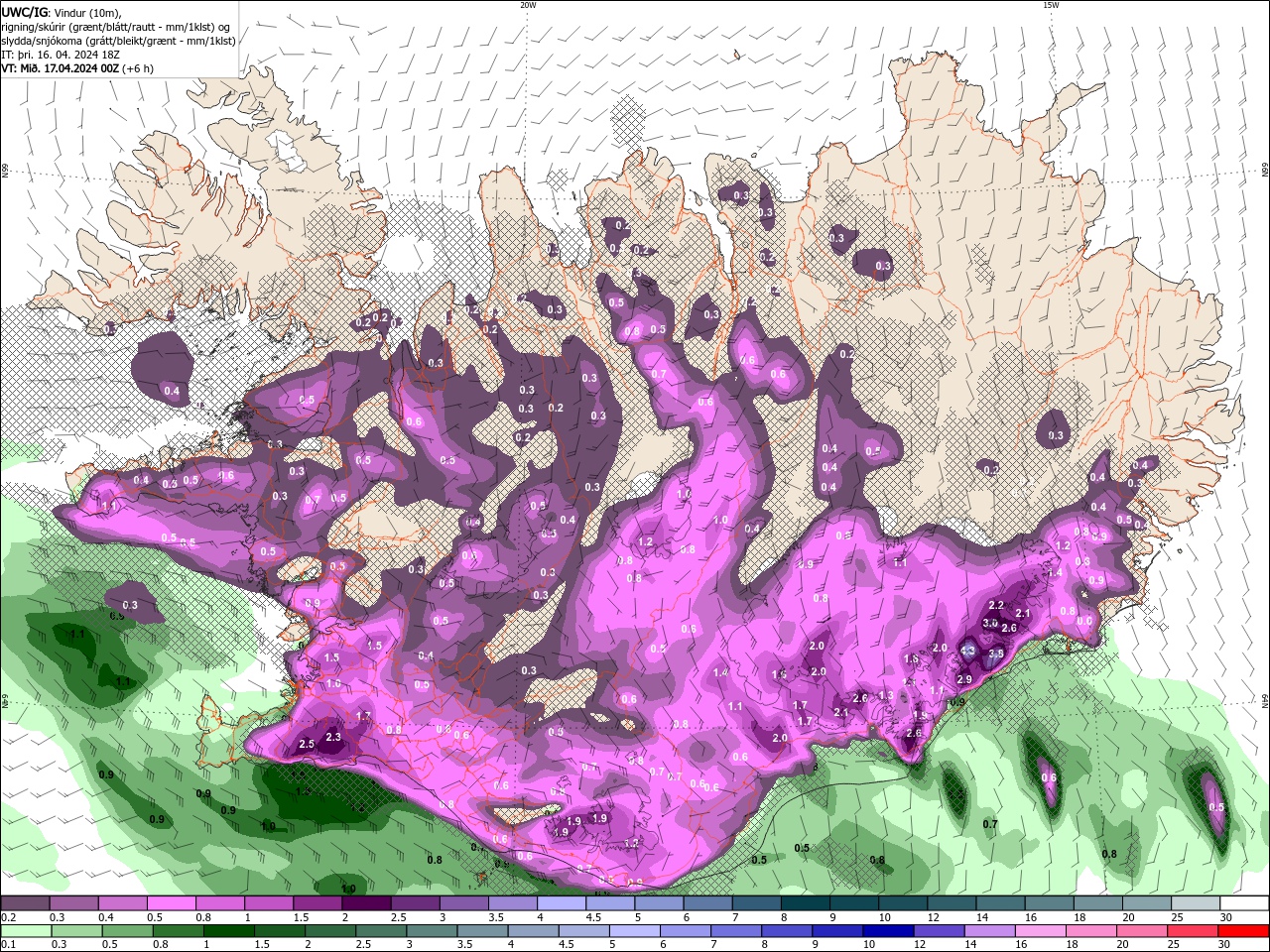Click the 14 label on the snow scale
Viewport: 1270px width, 952px height.
[x=982, y=918]
